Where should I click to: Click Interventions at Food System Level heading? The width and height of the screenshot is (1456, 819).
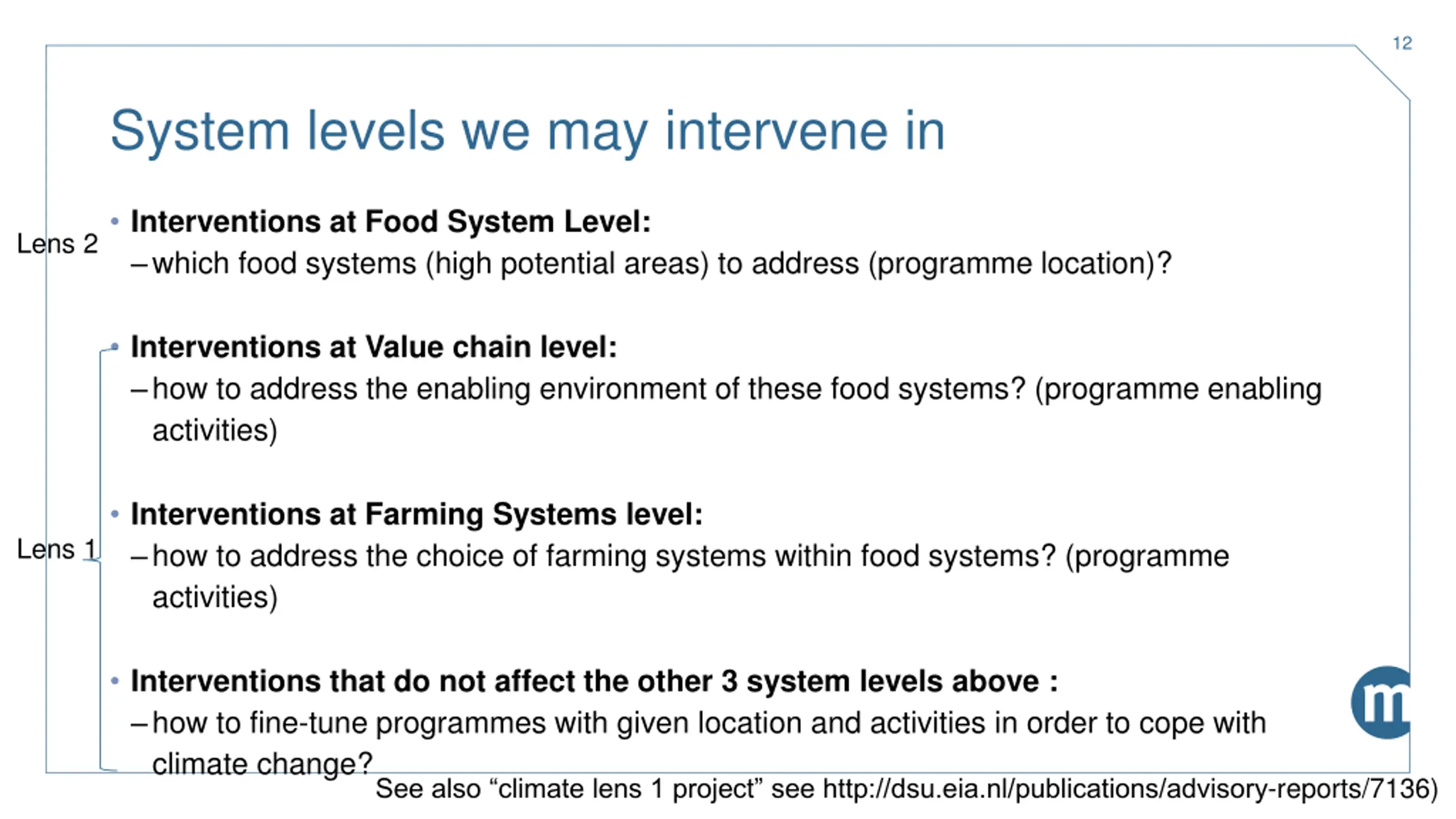coord(391,221)
